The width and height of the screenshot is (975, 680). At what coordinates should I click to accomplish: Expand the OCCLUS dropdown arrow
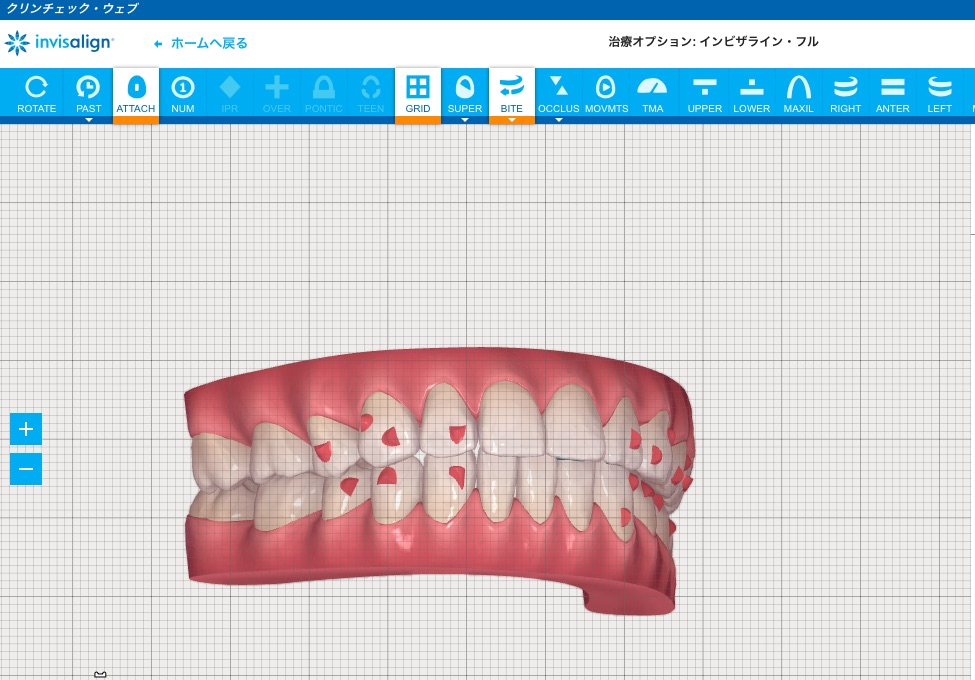558,120
